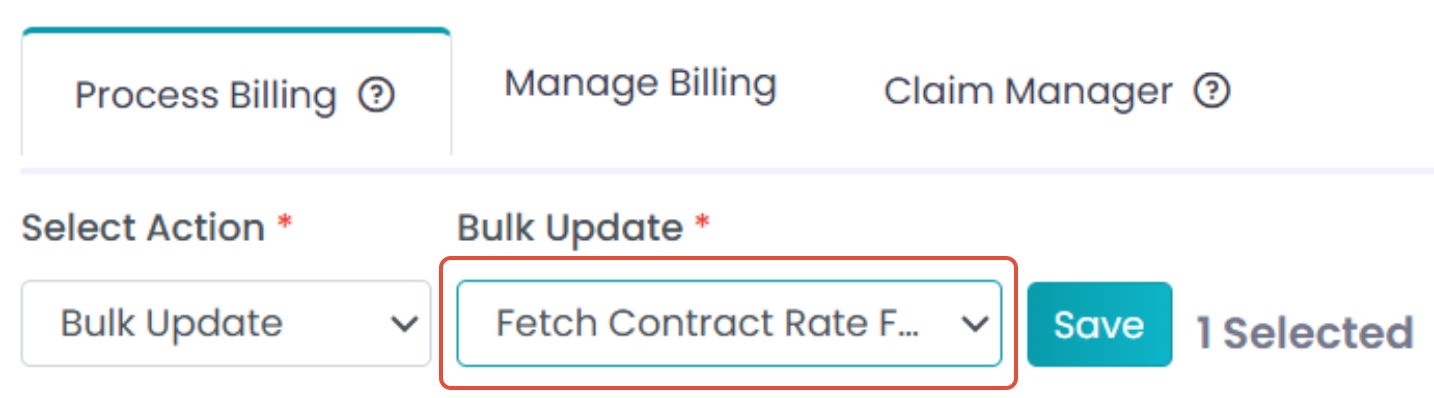Click the chevron arrow in Fetch Contract Rate dropdown
The width and height of the screenshot is (1434, 398).
[x=973, y=324]
